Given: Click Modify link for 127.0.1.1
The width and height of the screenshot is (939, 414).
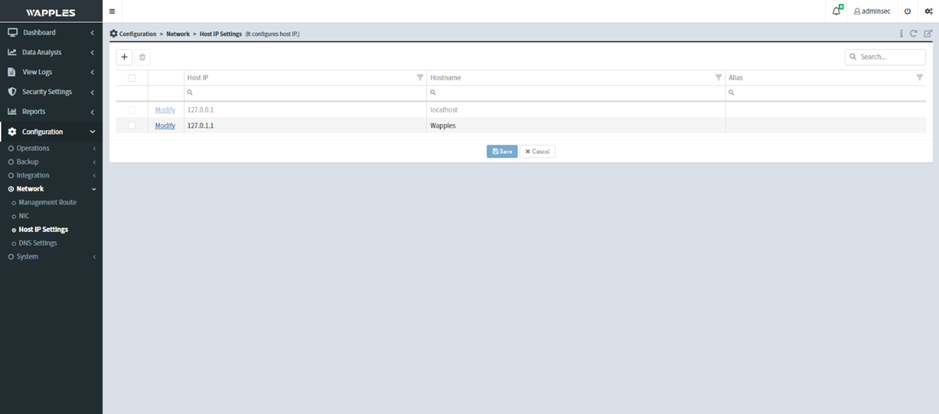Looking at the screenshot, I should [165, 126].
